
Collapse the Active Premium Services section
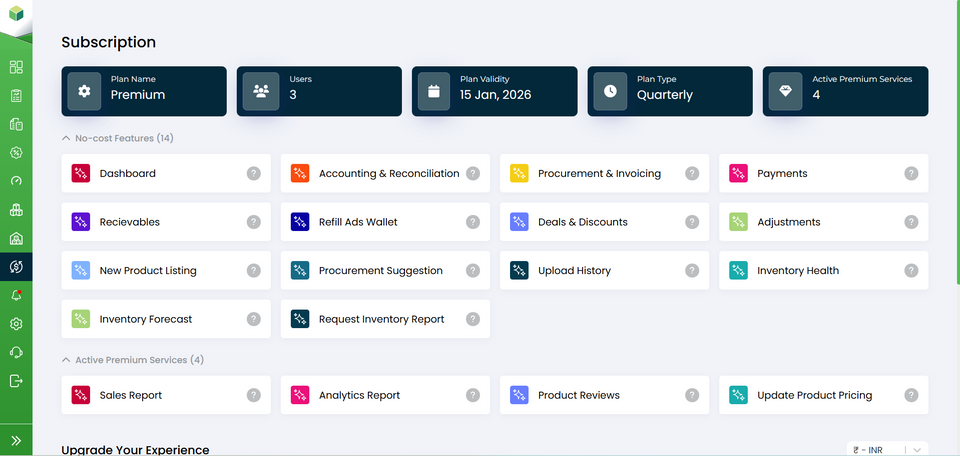(x=66, y=360)
